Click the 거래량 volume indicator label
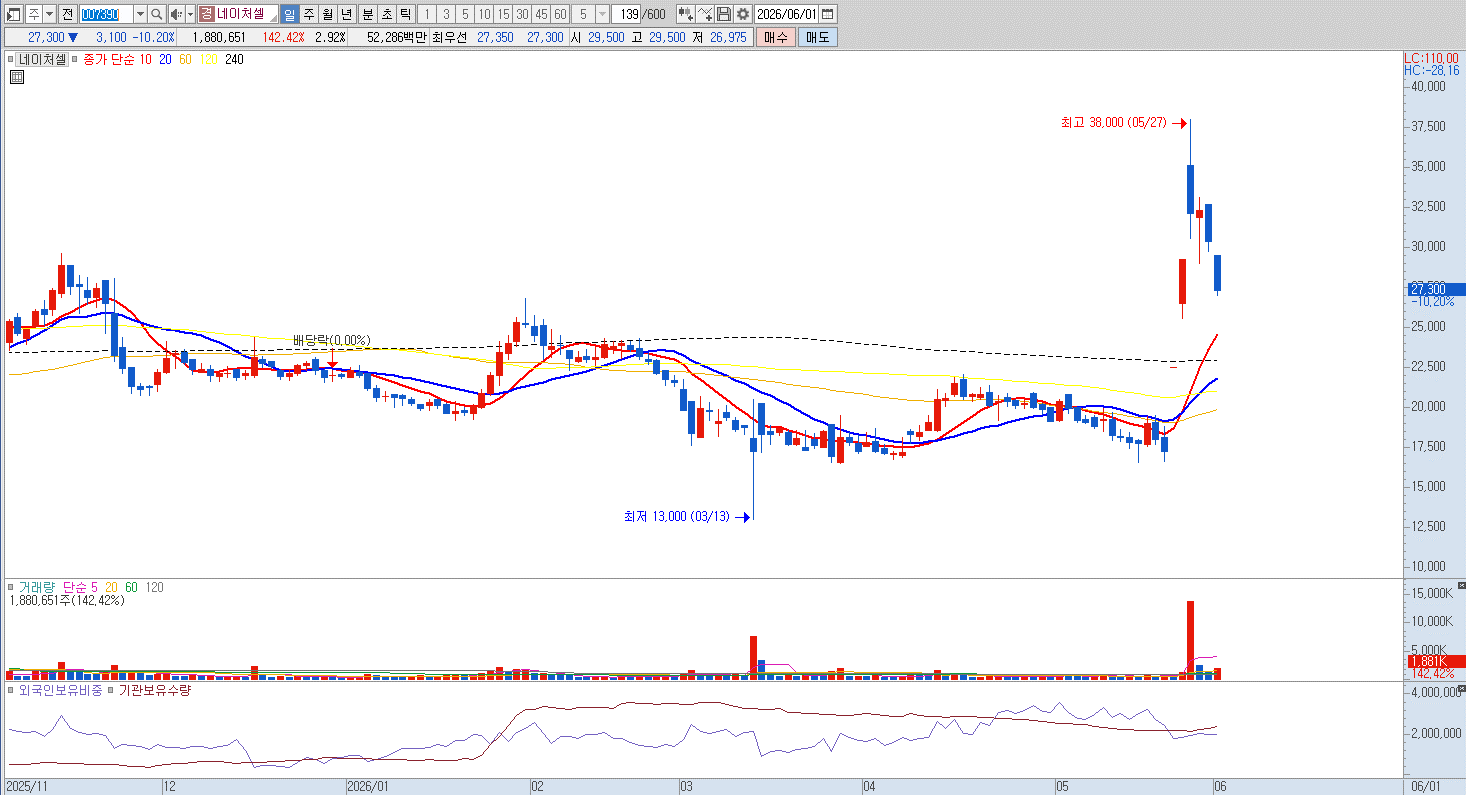Image resolution: width=1466 pixels, height=795 pixels. [37, 588]
